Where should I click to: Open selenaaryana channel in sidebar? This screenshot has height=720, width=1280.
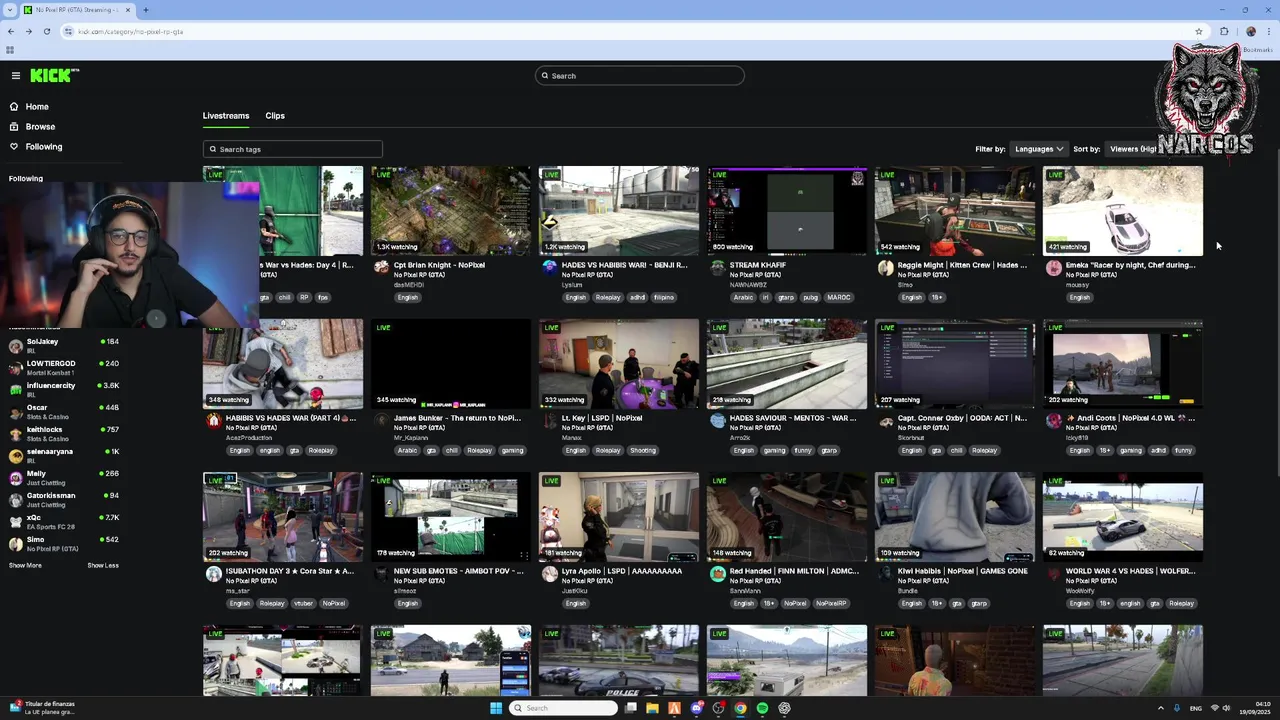click(x=62, y=456)
